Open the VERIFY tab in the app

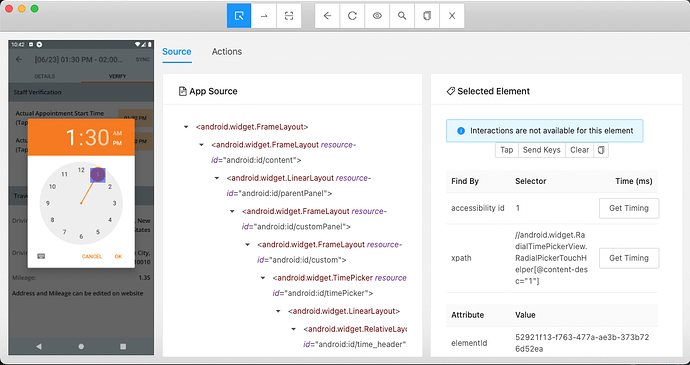tap(117, 76)
